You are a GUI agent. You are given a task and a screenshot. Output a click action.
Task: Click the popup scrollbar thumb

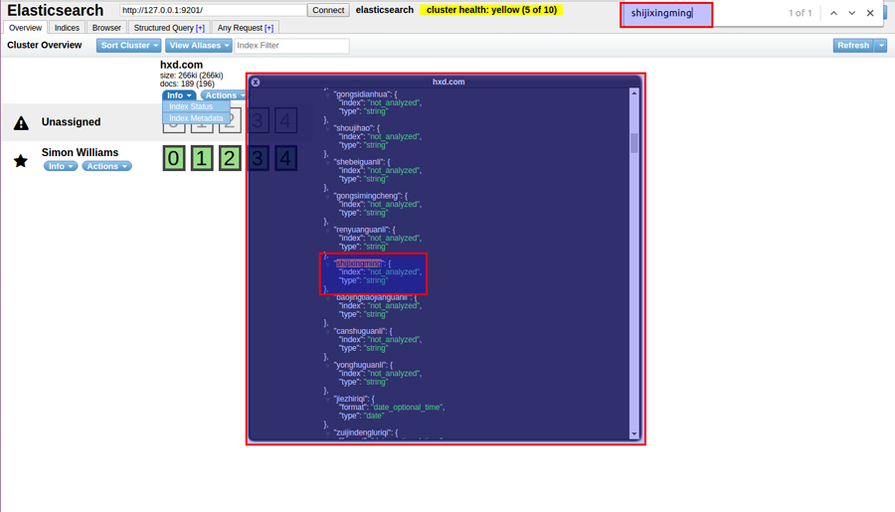(634, 143)
